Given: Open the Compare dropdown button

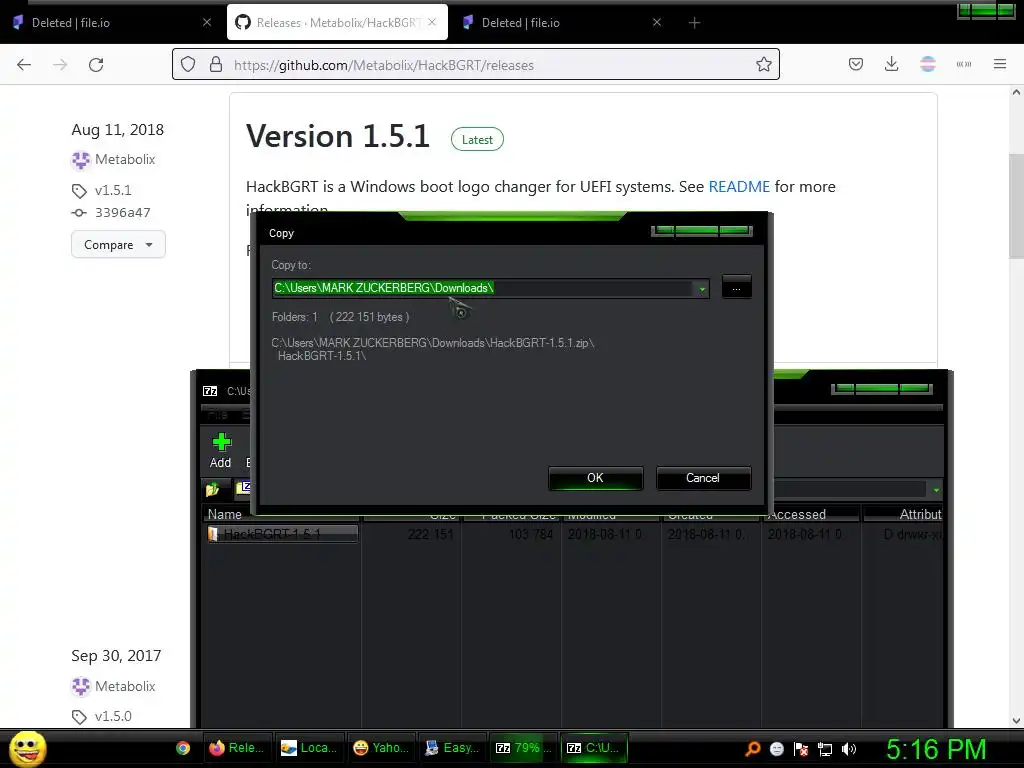Looking at the screenshot, I should [x=118, y=244].
